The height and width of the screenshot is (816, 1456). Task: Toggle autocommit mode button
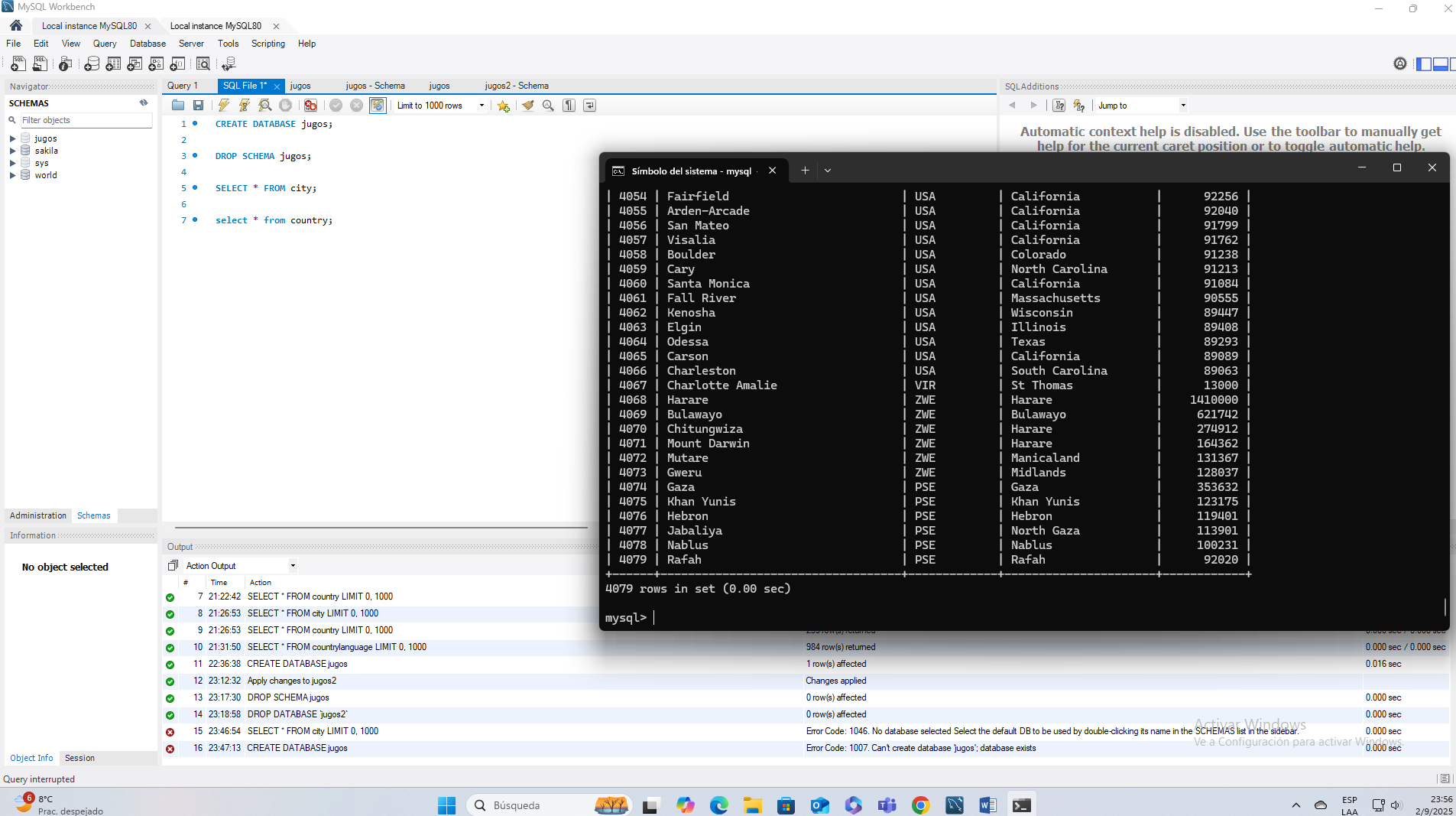click(x=378, y=106)
